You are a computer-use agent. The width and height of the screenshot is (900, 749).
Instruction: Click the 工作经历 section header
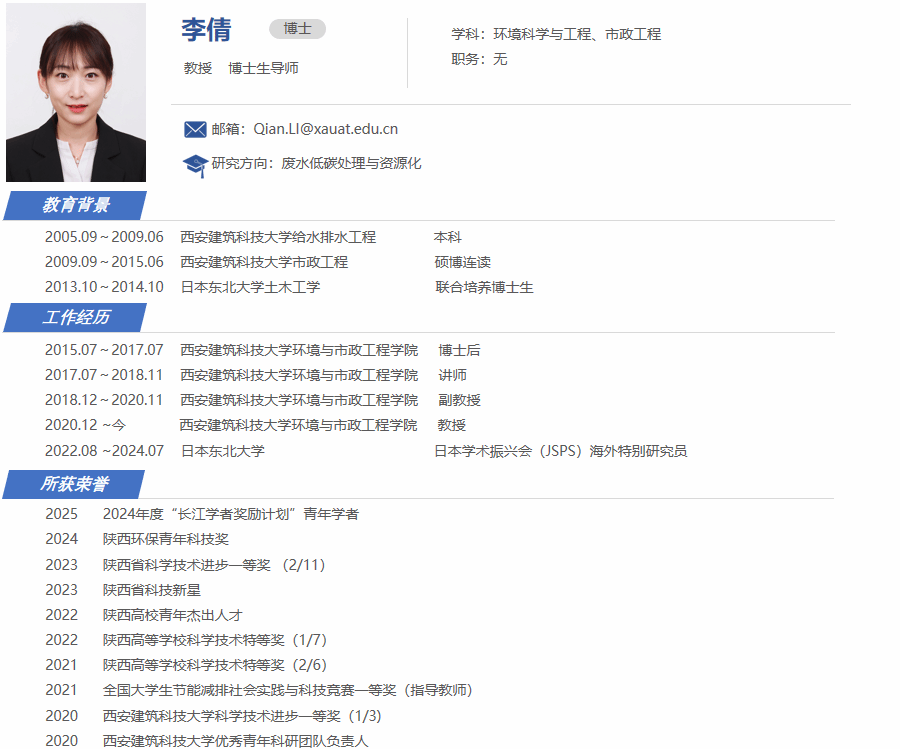click(x=76, y=317)
